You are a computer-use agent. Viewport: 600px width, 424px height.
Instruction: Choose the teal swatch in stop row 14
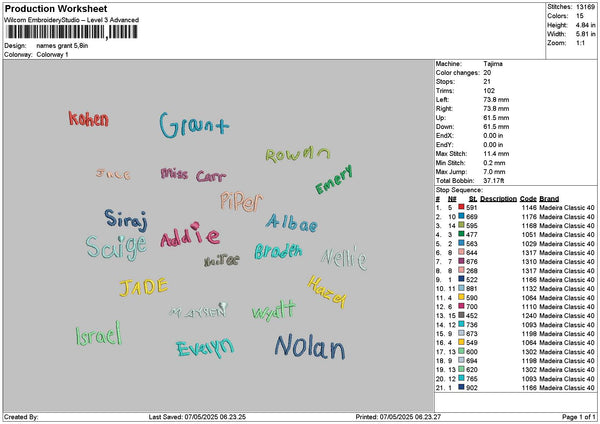click(x=461, y=324)
